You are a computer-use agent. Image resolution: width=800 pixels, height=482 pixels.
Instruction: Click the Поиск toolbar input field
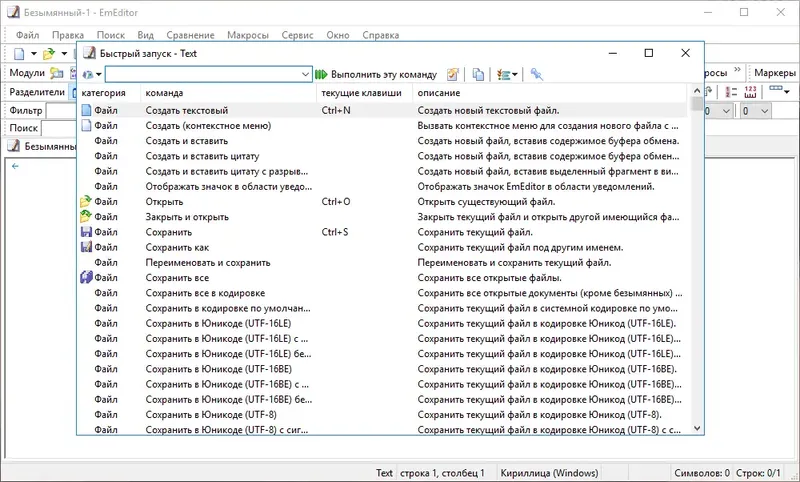59,128
